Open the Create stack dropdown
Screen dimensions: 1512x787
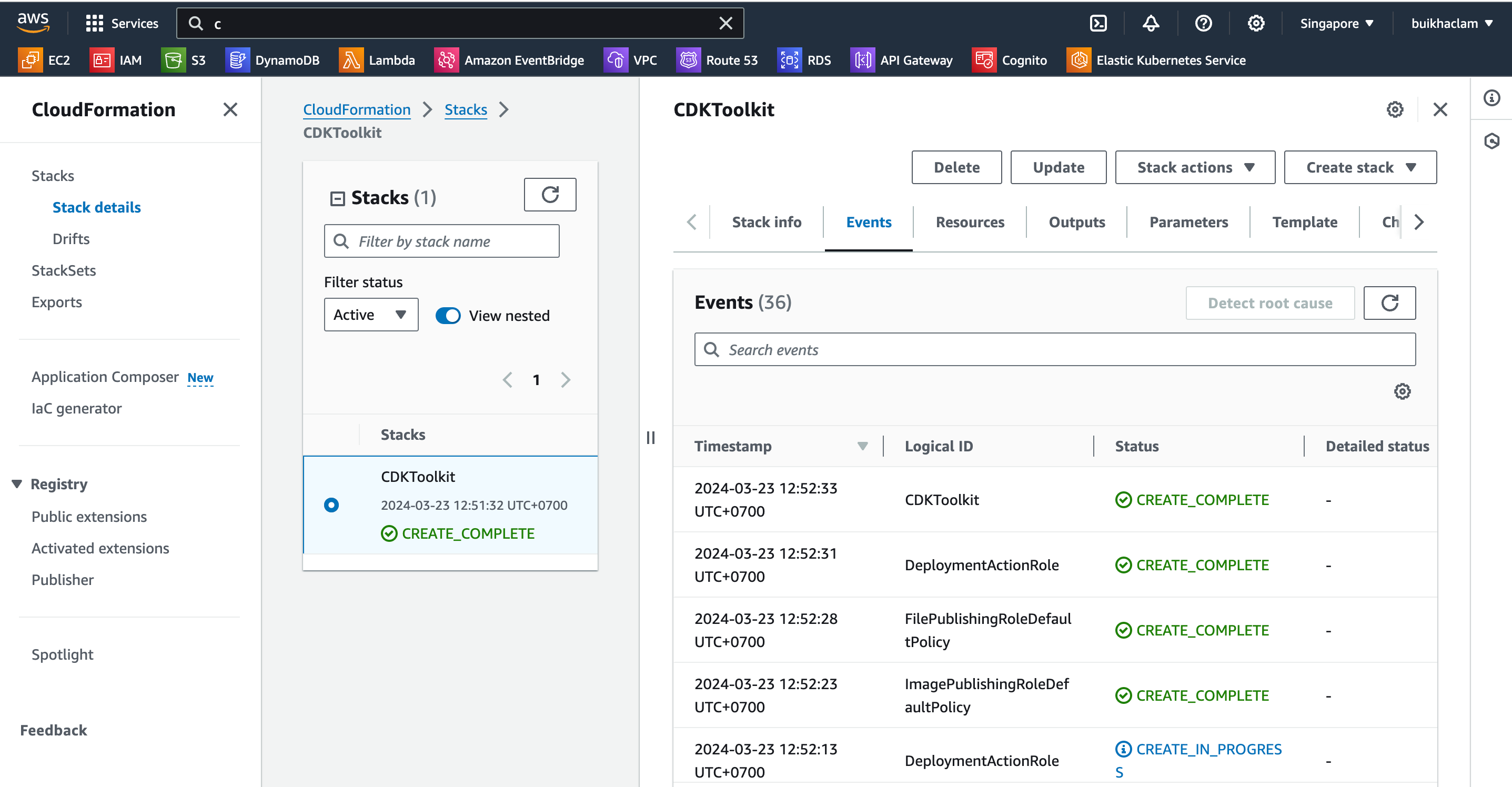[1360, 167]
